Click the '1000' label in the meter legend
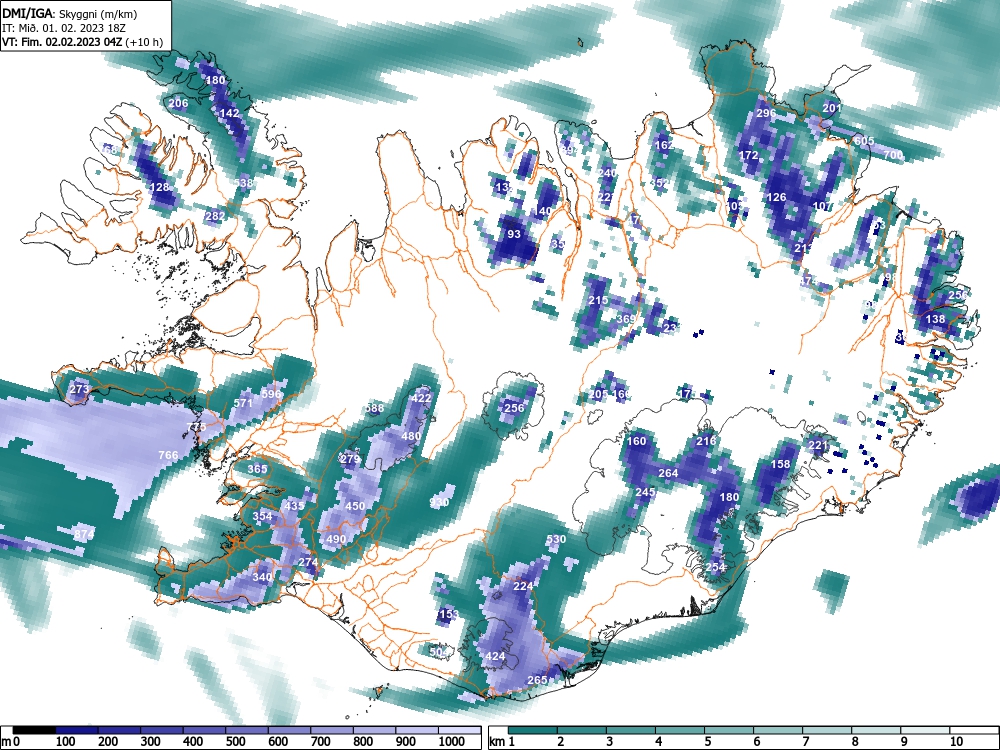The image size is (1000, 750). [452, 742]
